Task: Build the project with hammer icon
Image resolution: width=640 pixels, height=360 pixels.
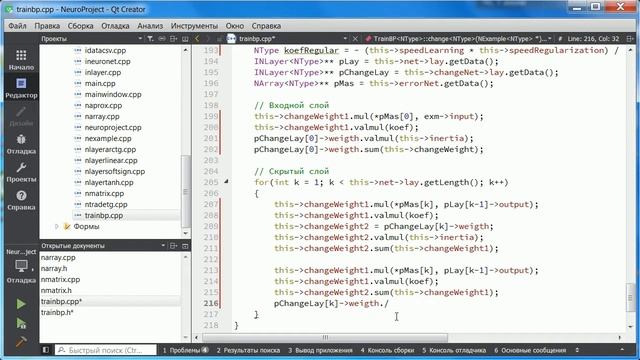Action: tap(21, 341)
